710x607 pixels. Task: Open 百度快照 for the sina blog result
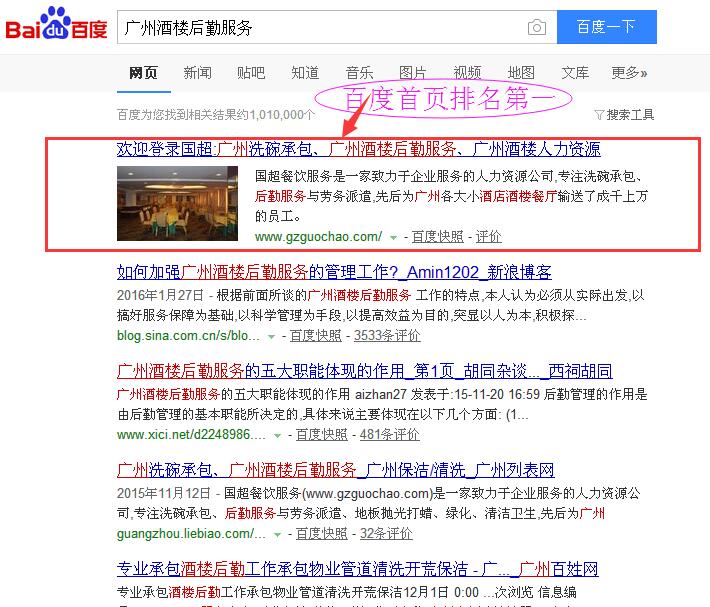(315, 336)
